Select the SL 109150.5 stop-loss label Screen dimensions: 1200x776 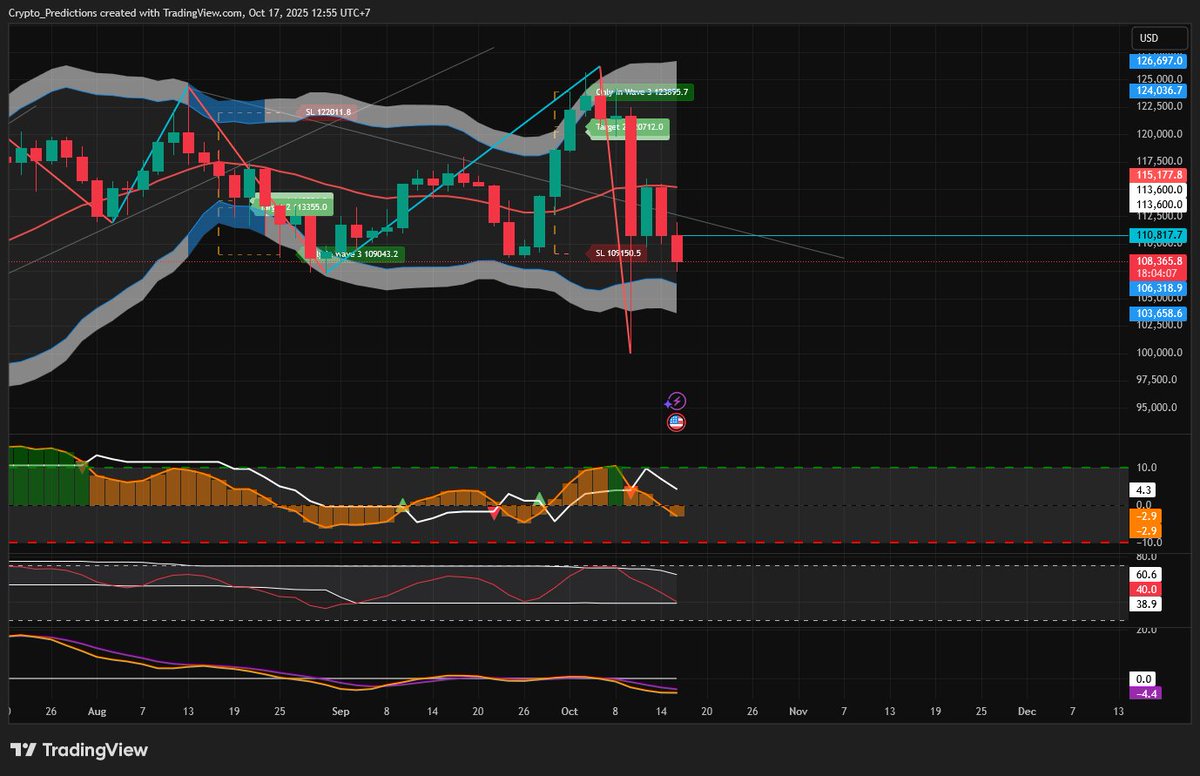(x=616, y=253)
